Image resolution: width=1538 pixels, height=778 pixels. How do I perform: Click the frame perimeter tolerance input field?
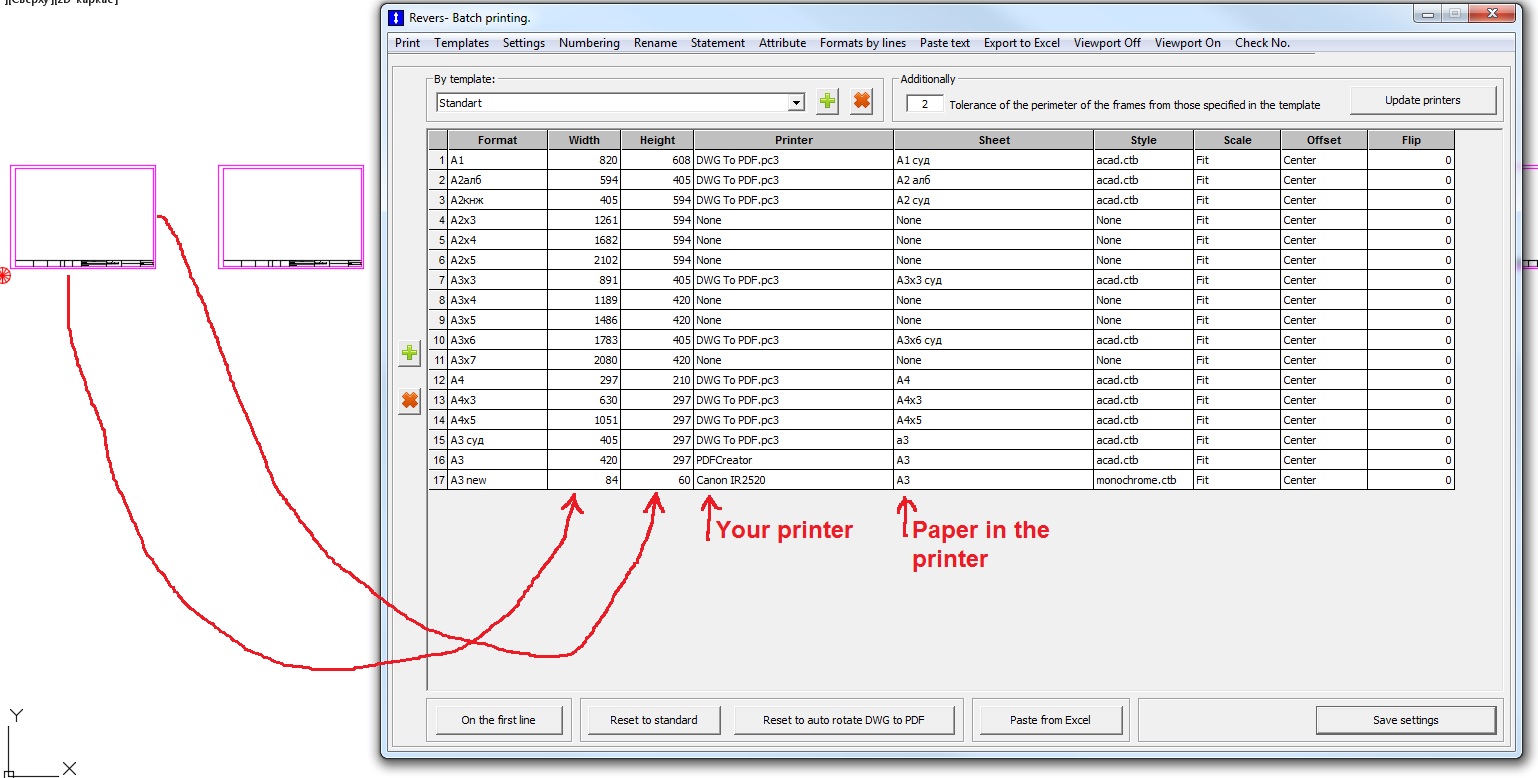point(925,102)
